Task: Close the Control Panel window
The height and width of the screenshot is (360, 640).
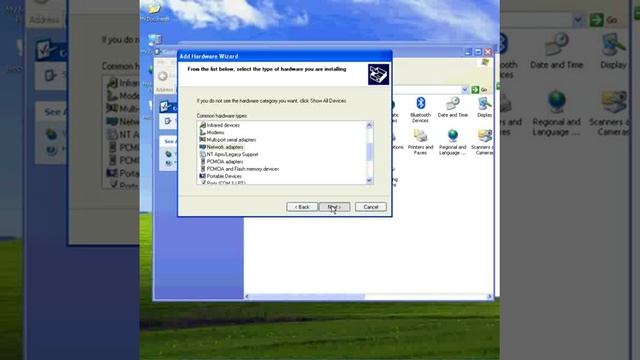Action: 488,52
